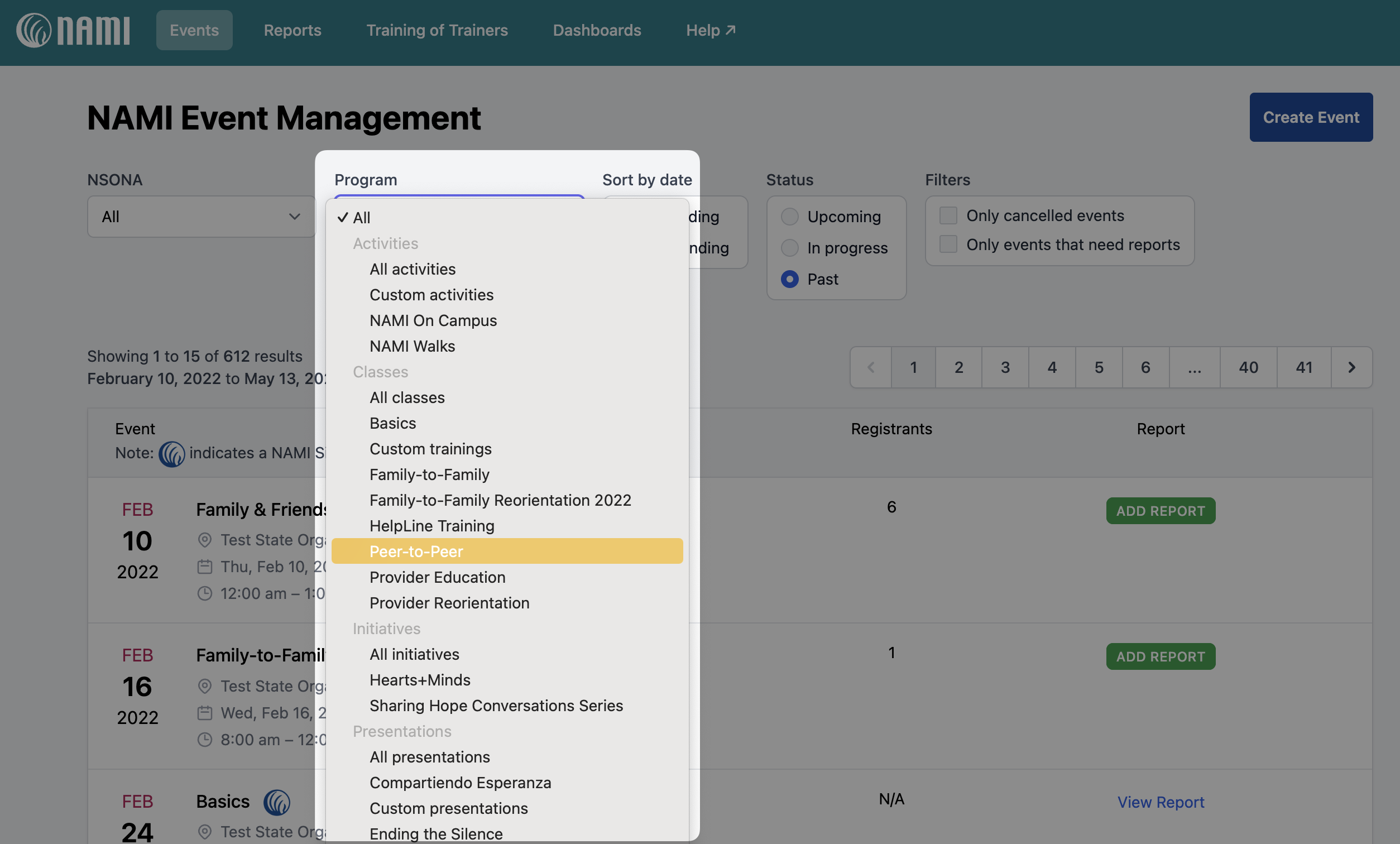This screenshot has width=1400, height=844.
Task: Enable Only events that need reports
Action: 948,244
